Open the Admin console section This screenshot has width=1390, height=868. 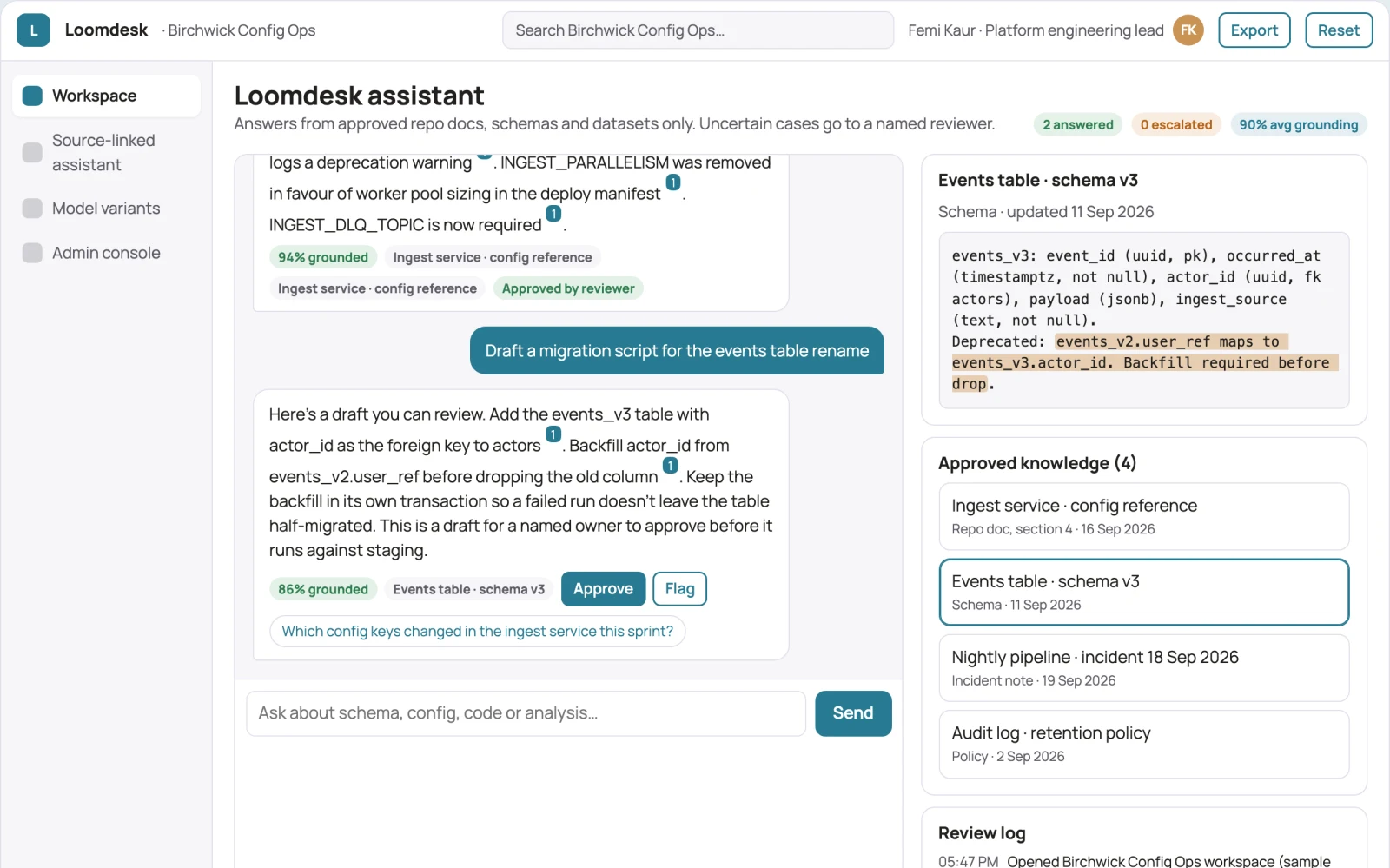point(106,253)
